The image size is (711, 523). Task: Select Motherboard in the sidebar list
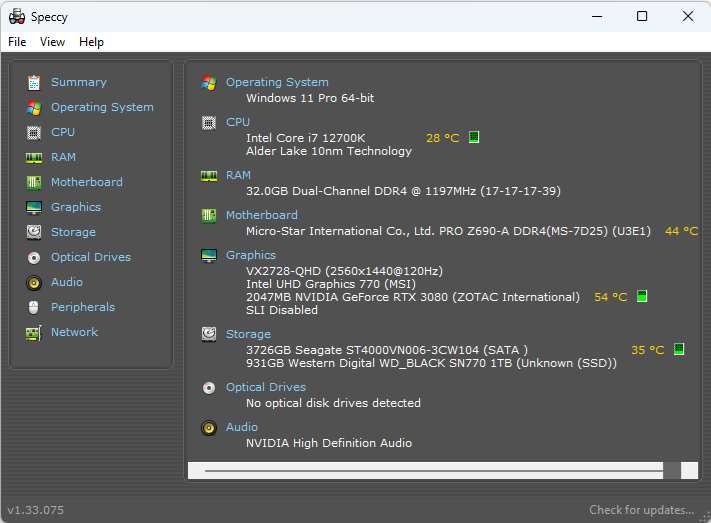87,182
